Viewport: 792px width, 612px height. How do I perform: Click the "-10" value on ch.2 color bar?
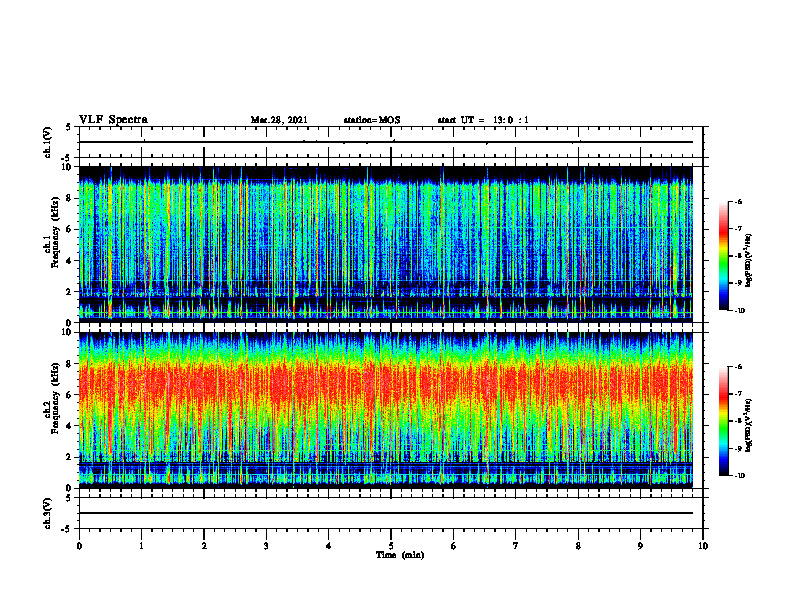(x=739, y=476)
